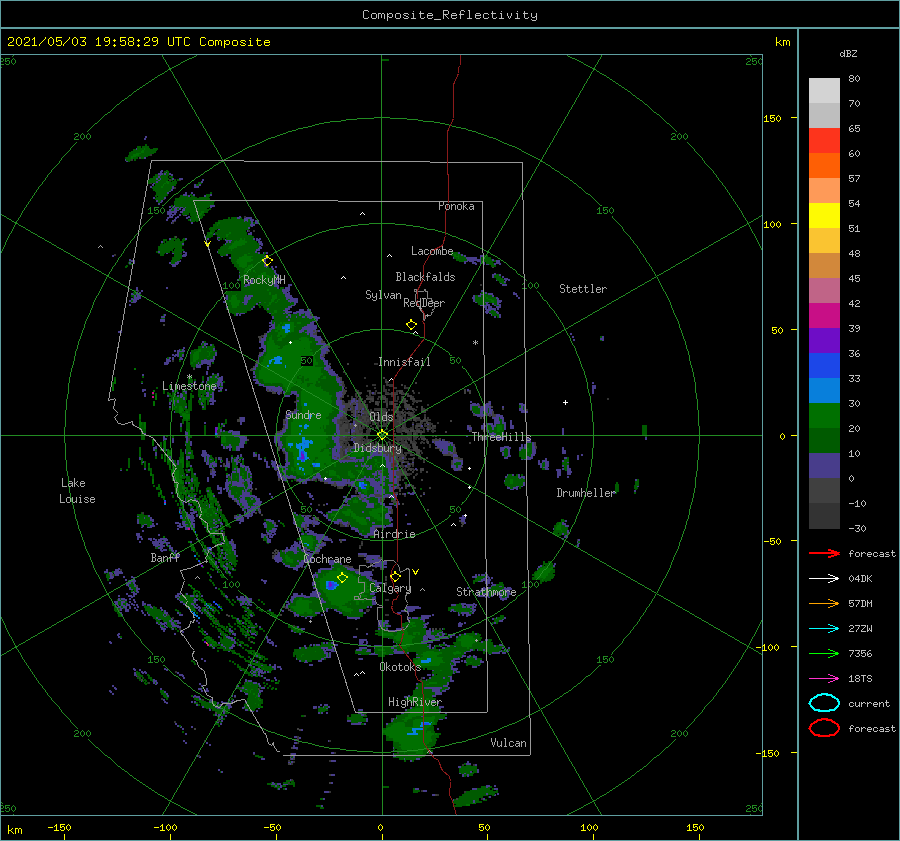Screen dimensions: 900x841
Task: Click the Innisfail city label
Action: [x=404, y=362]
